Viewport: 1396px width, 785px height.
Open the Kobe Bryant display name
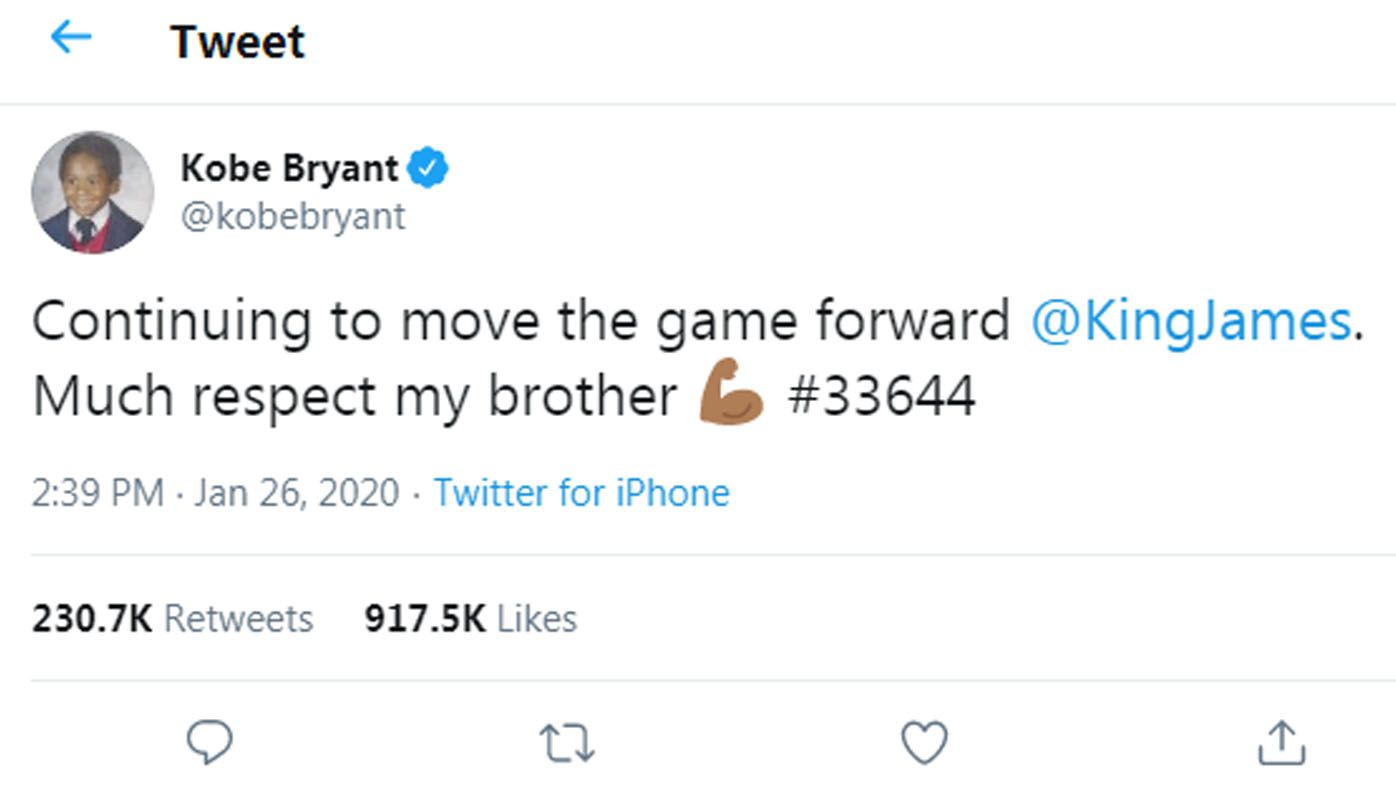coord(289,168)
